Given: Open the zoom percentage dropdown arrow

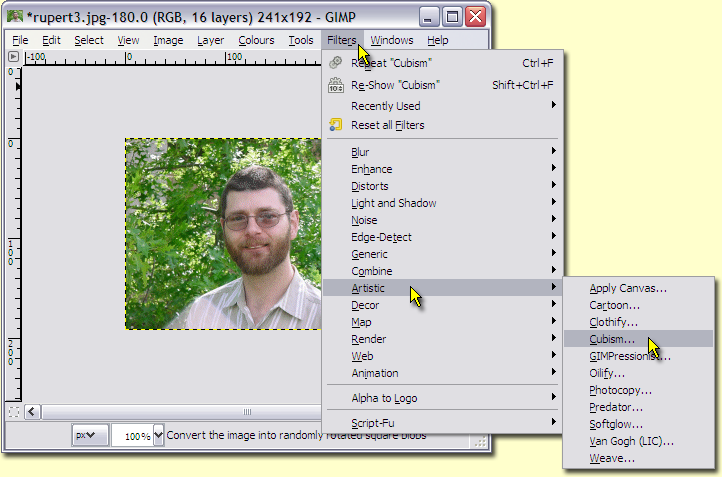Looking at the screenshot, I should [x=157, y=436].
